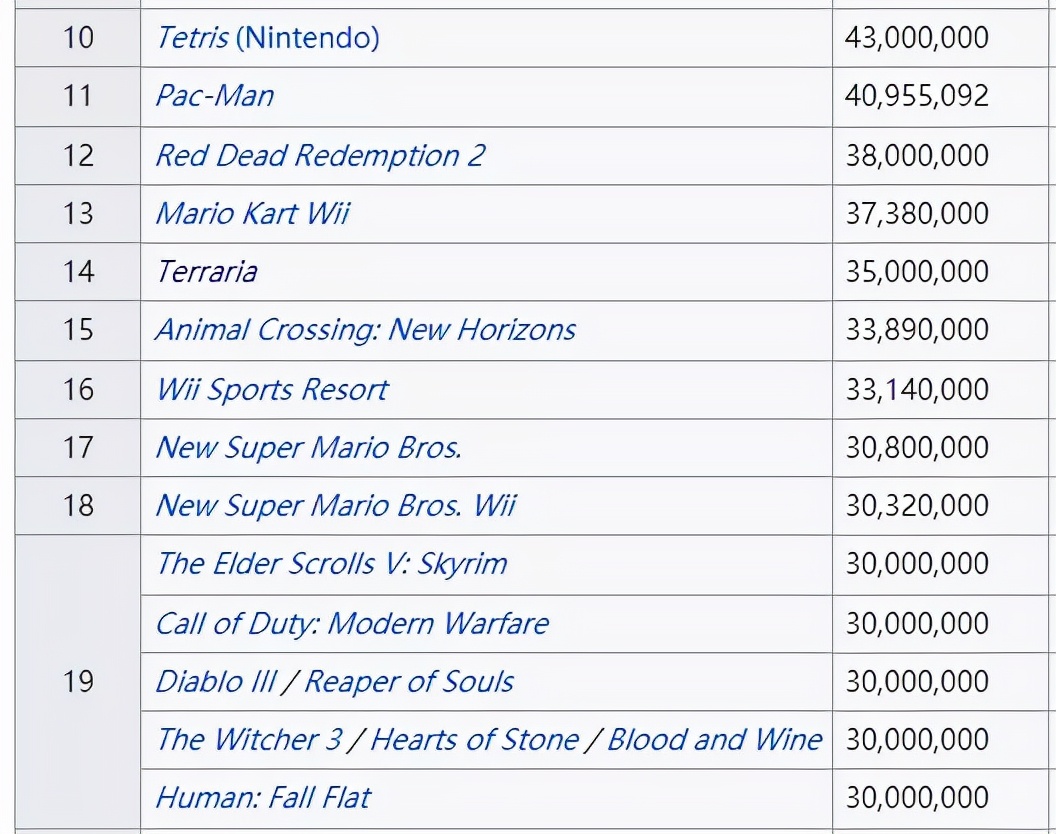Open the Pac-Man article link
This screenshot has width=1056, height=834.
tap(214, 96)
